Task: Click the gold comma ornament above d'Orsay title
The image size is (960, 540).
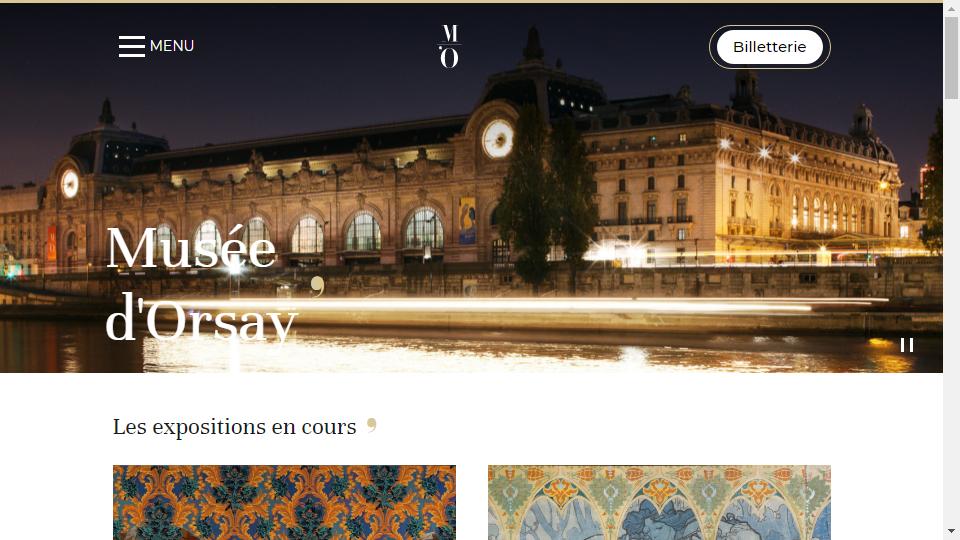Action: pos(317,286)
